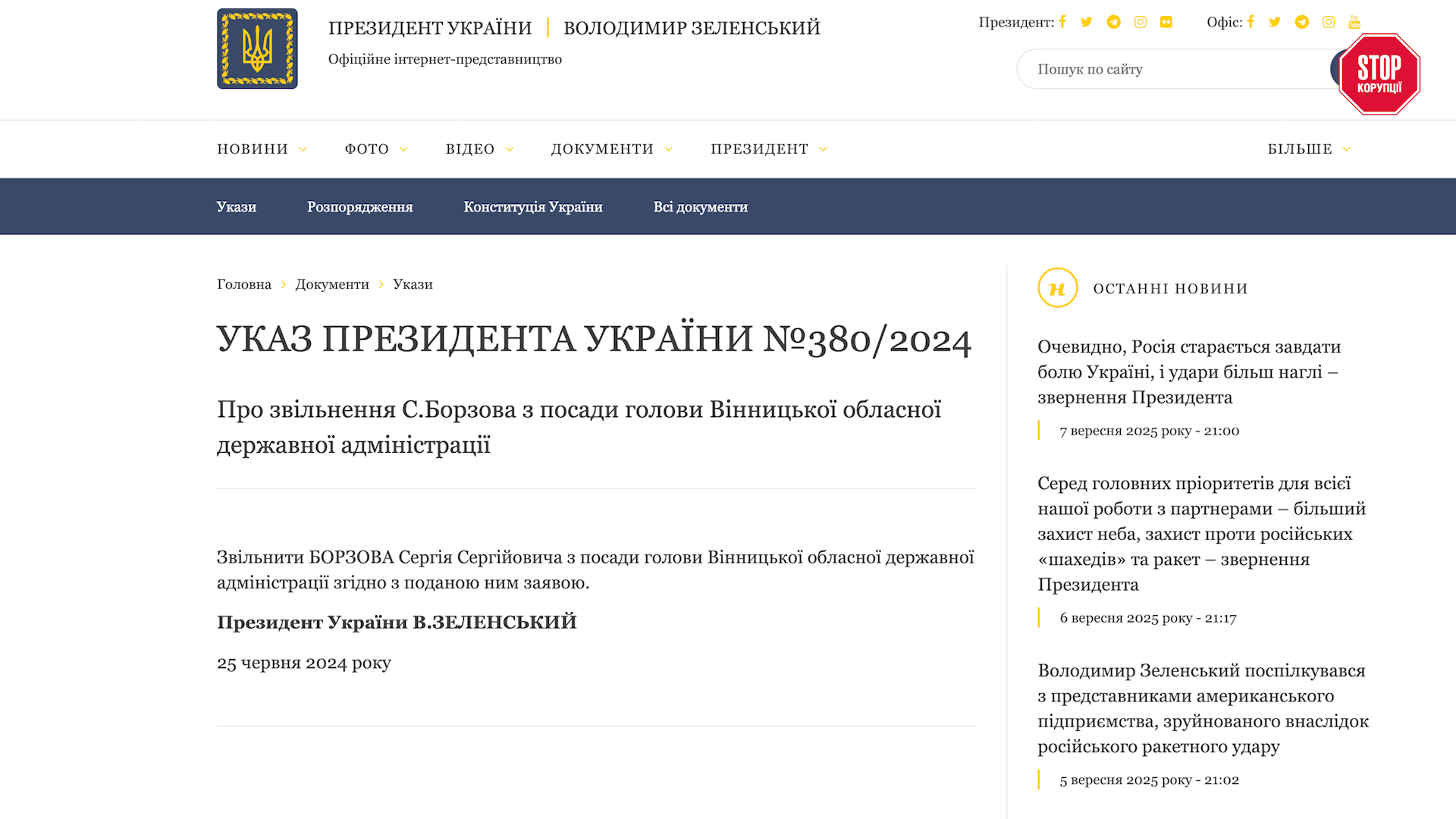Open the Розпорядження submenu tab
The image size is (1456, 819).
[x=360, y=207]
